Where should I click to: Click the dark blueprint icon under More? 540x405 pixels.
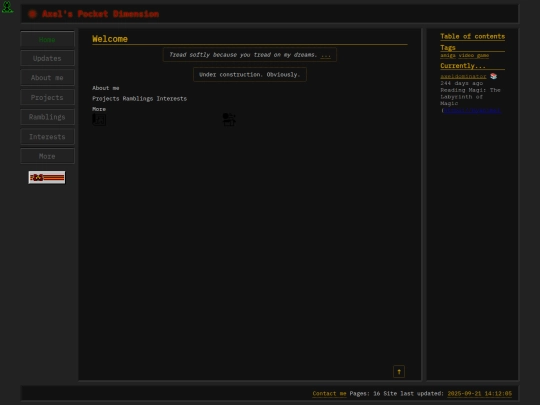click(99, 120)
